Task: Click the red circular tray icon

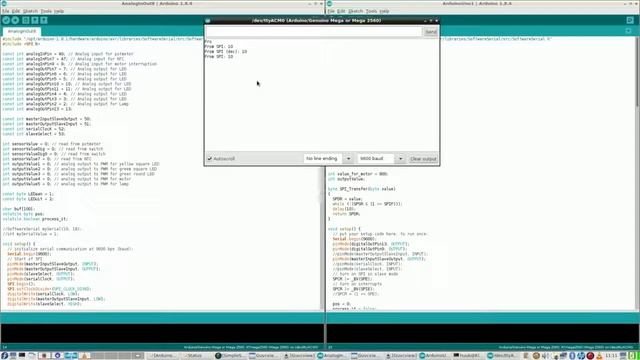Action: pos(590,356)
